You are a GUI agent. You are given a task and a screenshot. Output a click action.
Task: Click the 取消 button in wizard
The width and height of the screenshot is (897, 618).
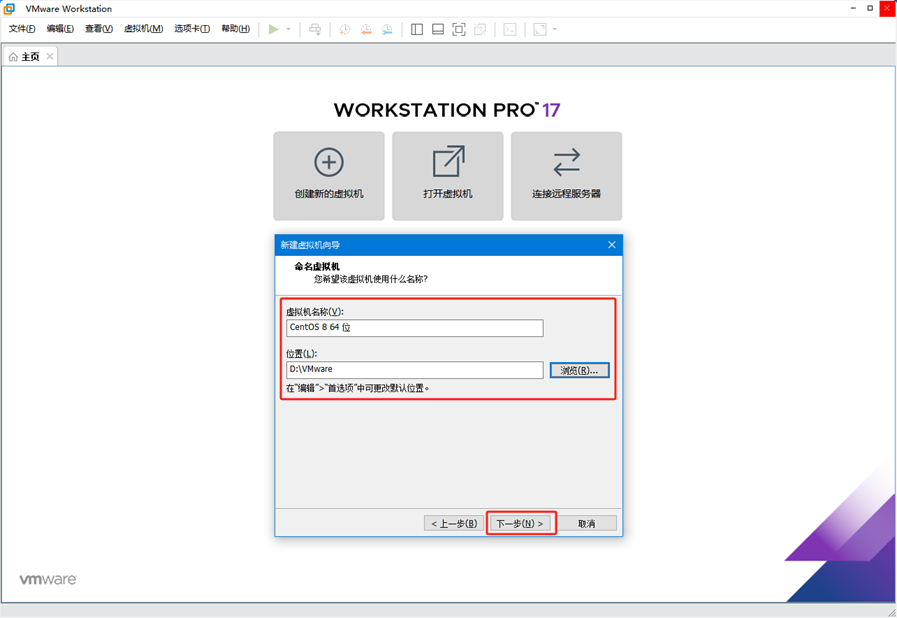[x=587, y=523]
